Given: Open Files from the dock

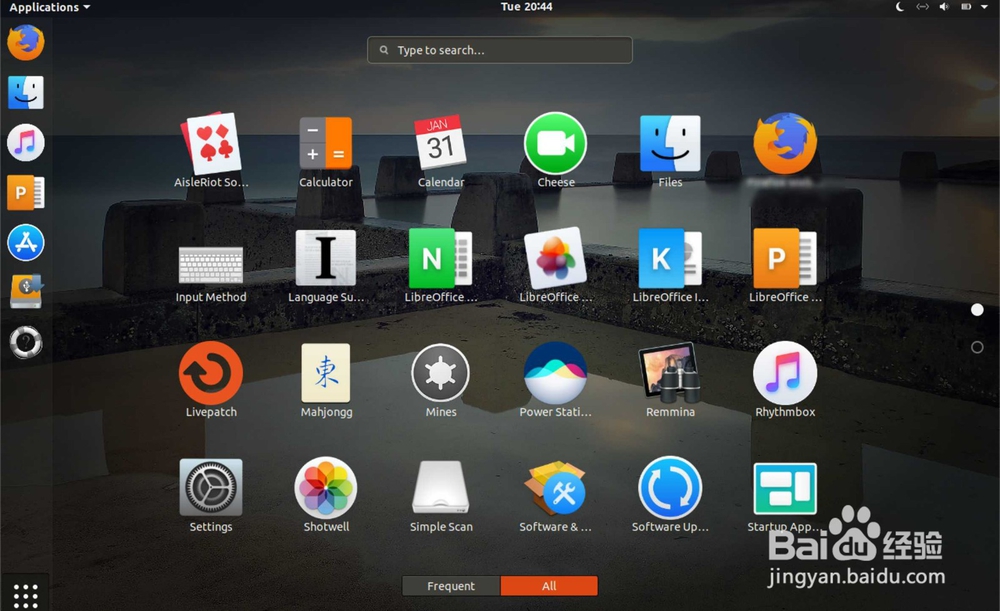Looking at the screenshot, I should 26,92.
